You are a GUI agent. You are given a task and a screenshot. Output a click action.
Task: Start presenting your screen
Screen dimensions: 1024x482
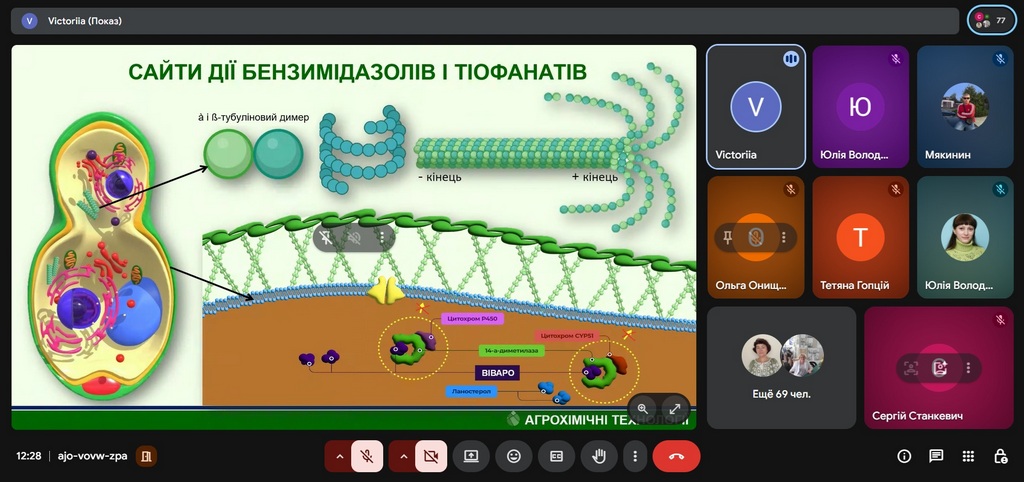point(471,456)
